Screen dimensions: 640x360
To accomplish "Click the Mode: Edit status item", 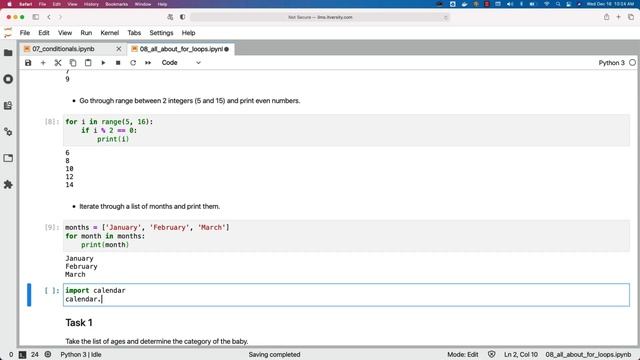I will point(462,355).
